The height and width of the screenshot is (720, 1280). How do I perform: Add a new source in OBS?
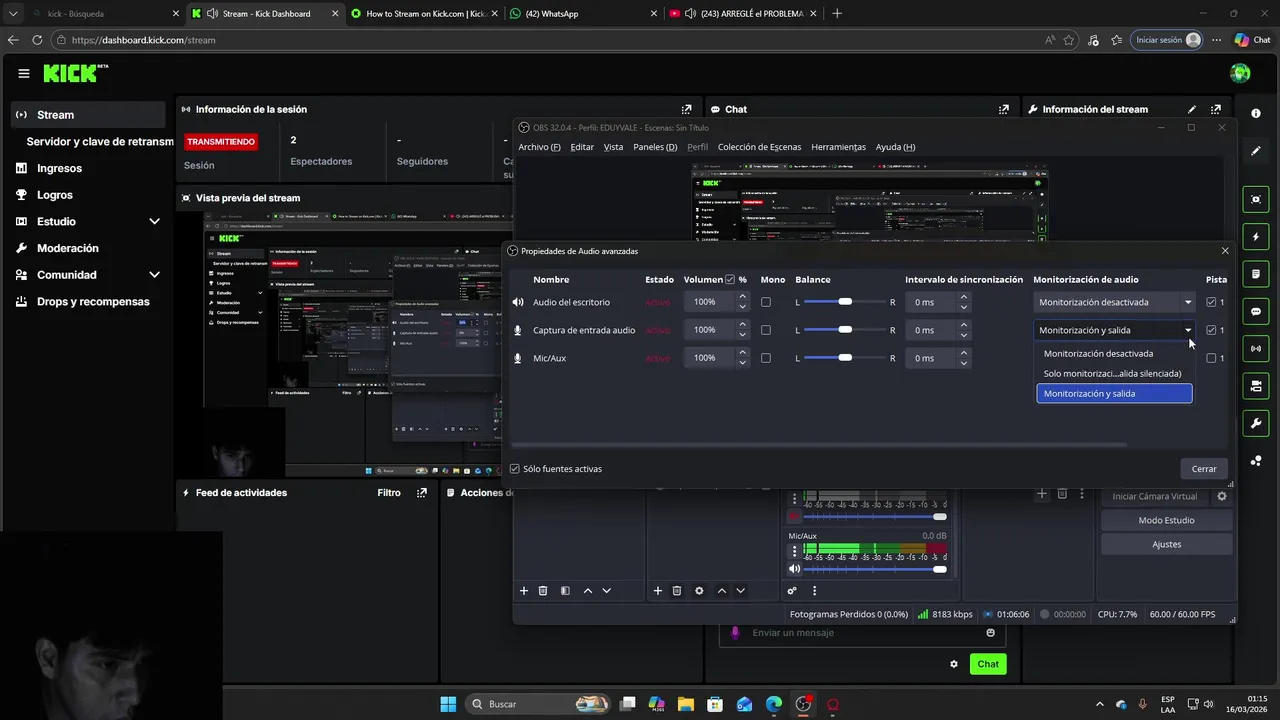(657, 591)
